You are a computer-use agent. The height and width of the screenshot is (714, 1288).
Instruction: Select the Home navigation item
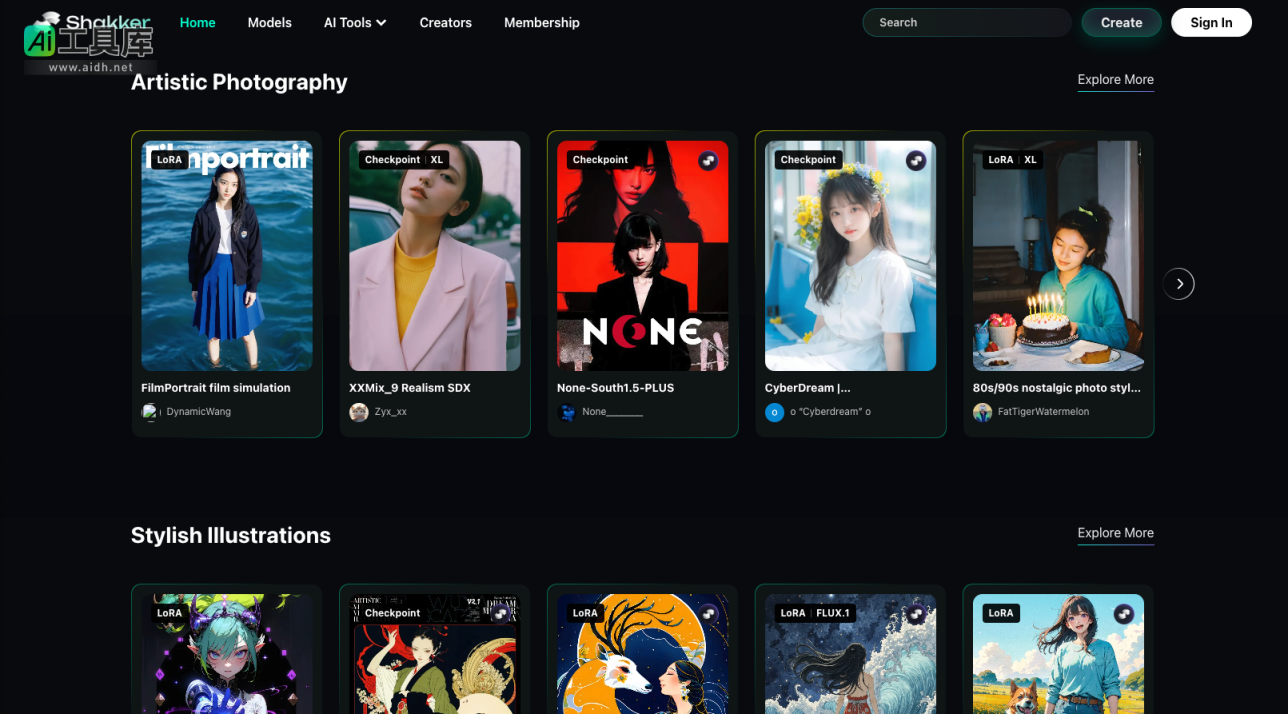pyautogui.click(x=197, y=22)
